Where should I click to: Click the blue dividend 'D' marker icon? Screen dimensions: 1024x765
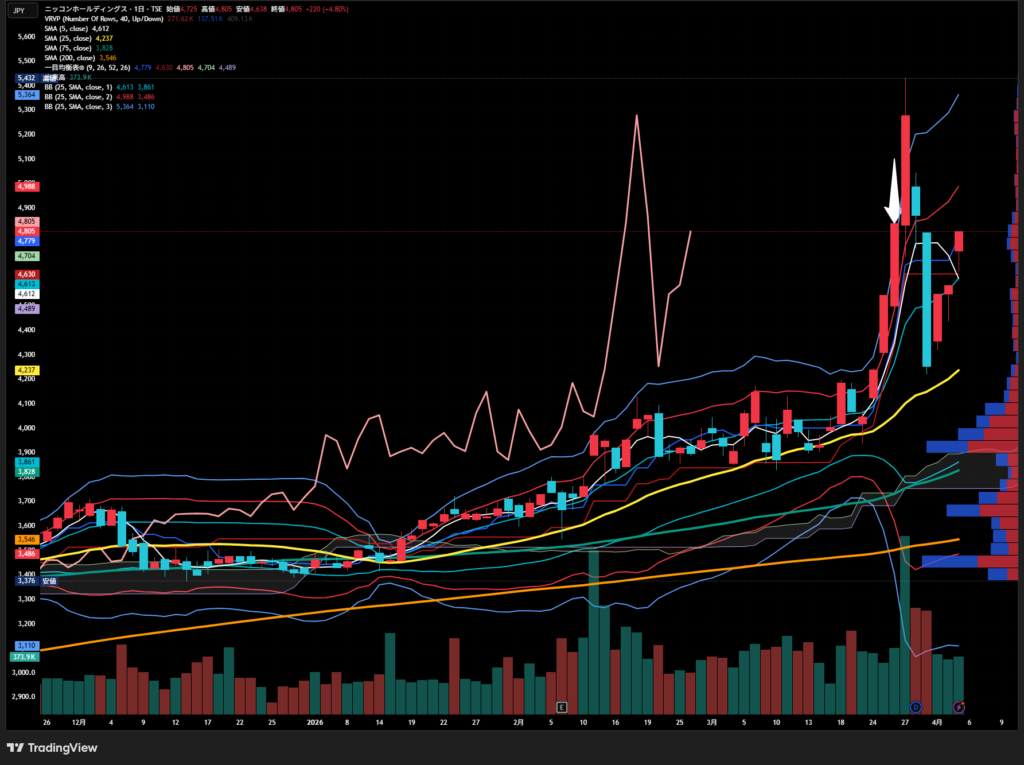pyautogui.click(x=915, y=707)
